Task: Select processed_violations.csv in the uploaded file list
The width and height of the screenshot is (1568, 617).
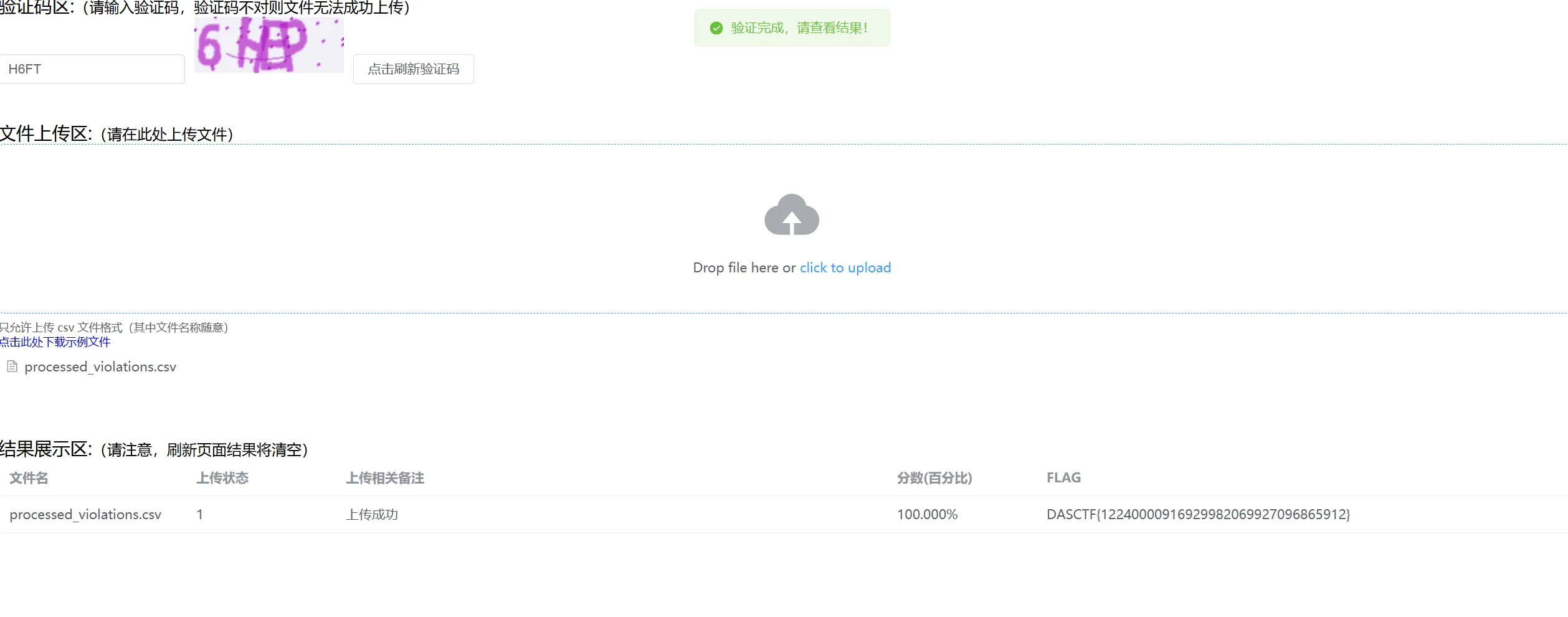Action: (100, 367)
